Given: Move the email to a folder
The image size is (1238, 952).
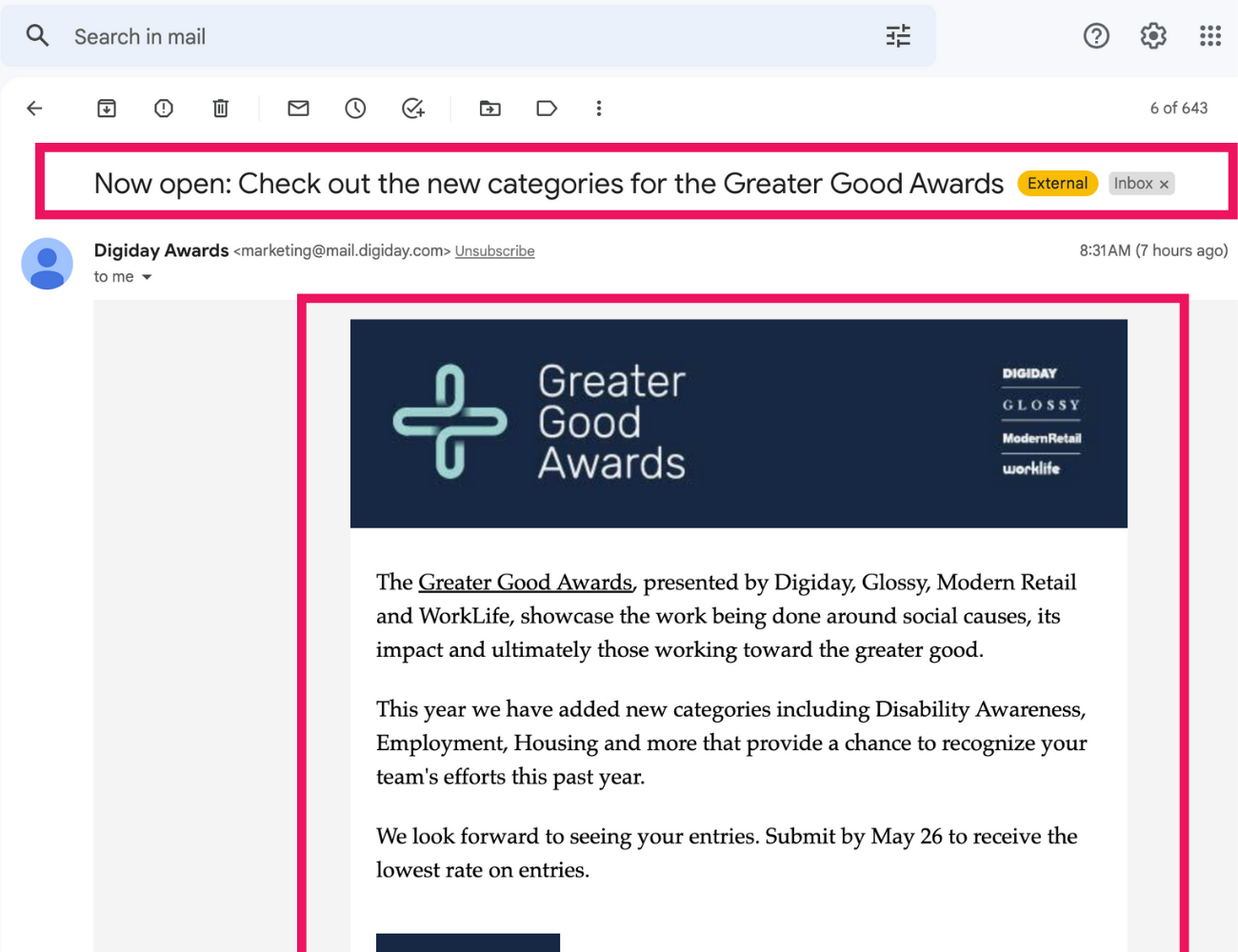Looking at the screenshot, I should [489, 109].
